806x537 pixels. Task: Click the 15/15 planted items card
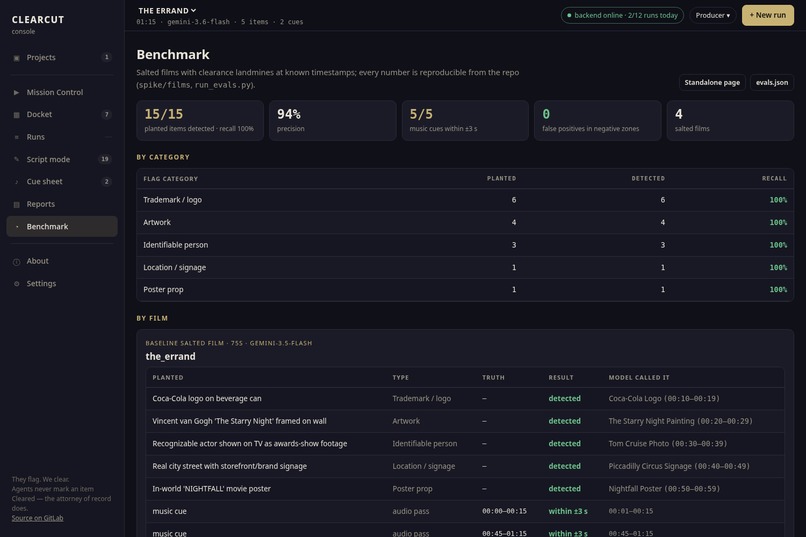point(200,121)
